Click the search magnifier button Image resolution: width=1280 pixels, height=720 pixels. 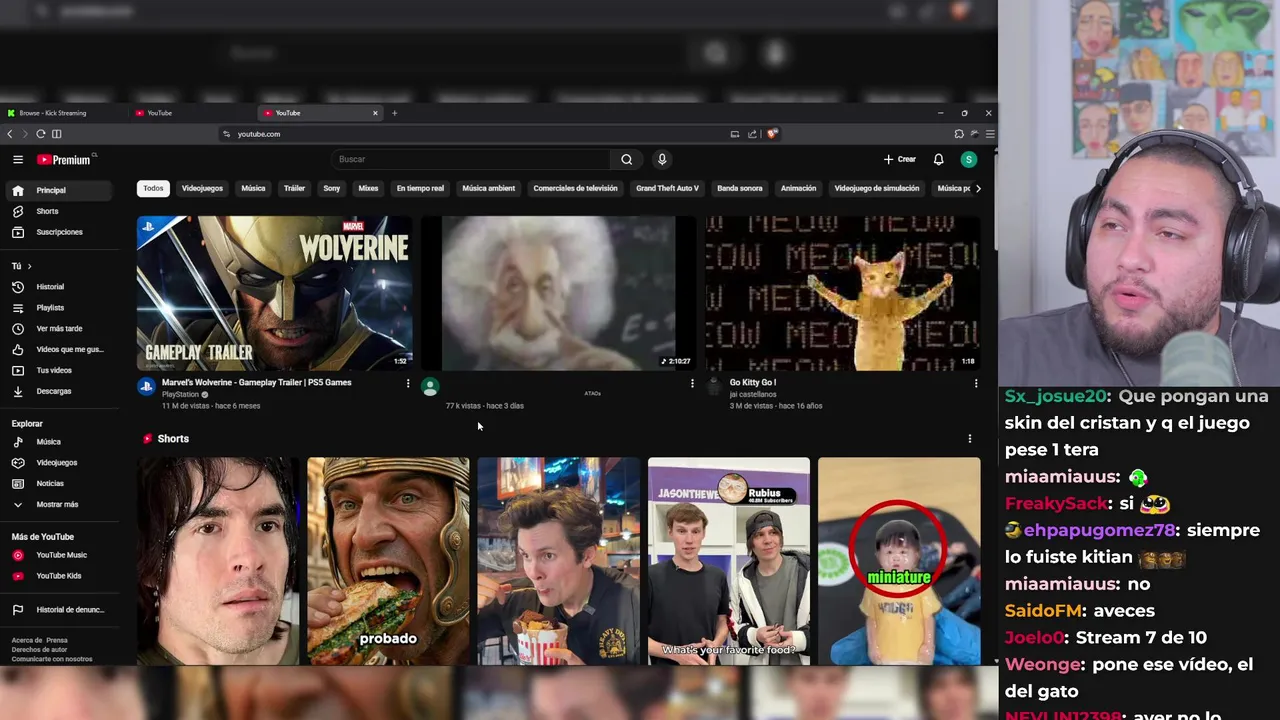click(626, 159)
